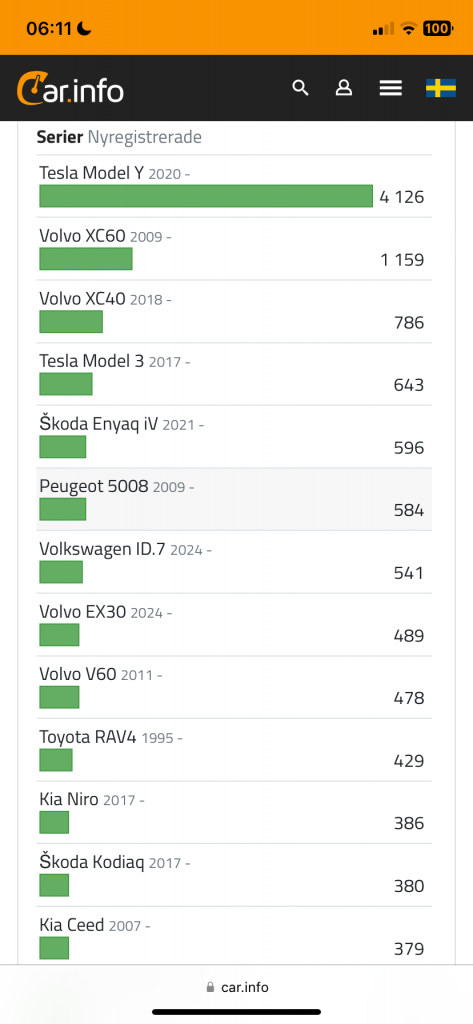Open Tesla Model 3 series page
The width and height of the screenshot is (473, 1024).
point(91,361)
